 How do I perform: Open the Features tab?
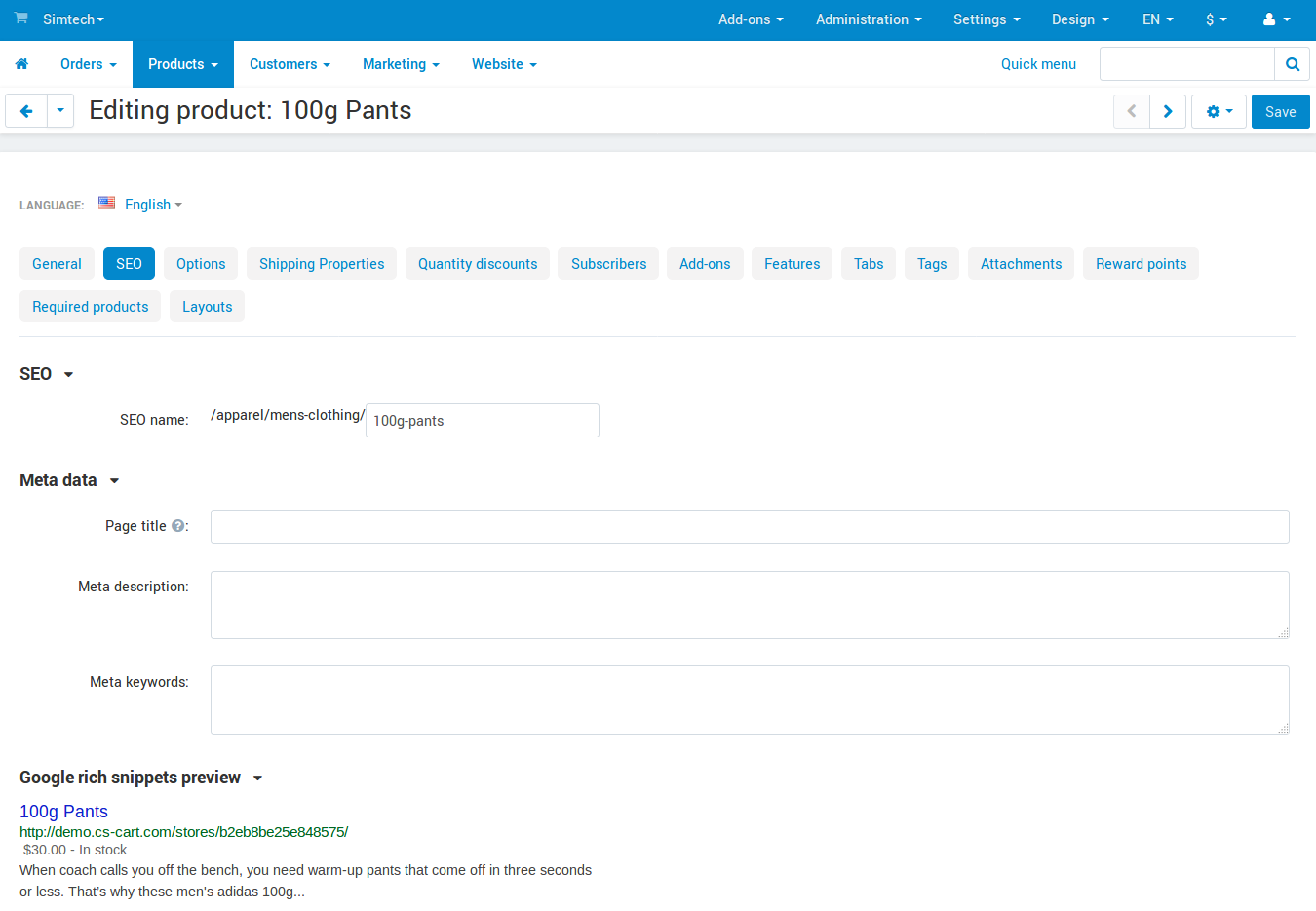[792, 264]
